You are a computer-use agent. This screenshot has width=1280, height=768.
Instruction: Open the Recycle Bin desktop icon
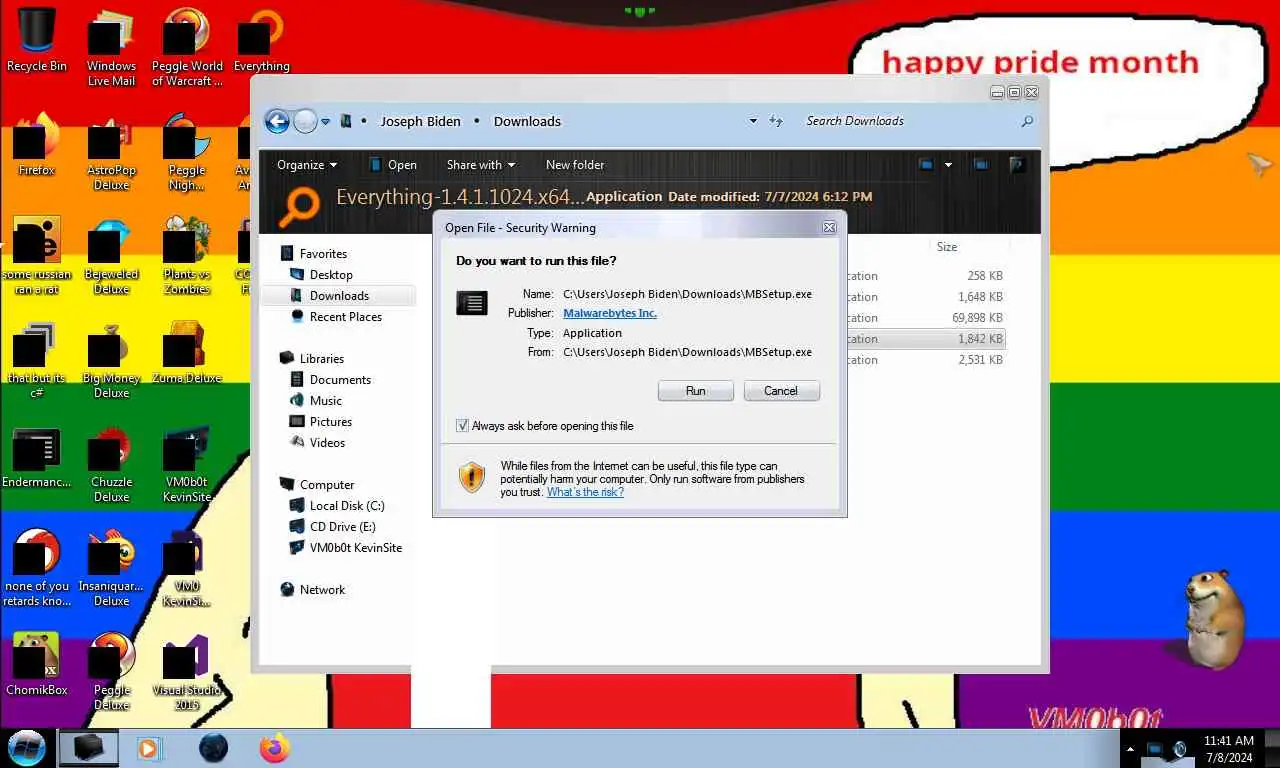(37, 40)
